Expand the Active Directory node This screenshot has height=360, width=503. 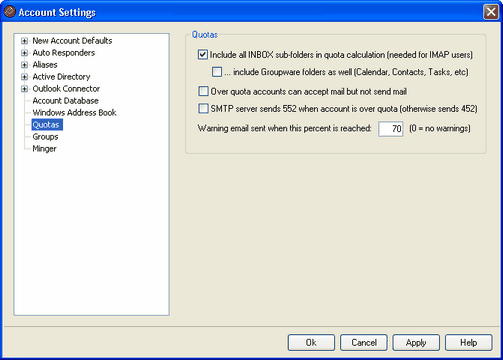coord(24,77)
